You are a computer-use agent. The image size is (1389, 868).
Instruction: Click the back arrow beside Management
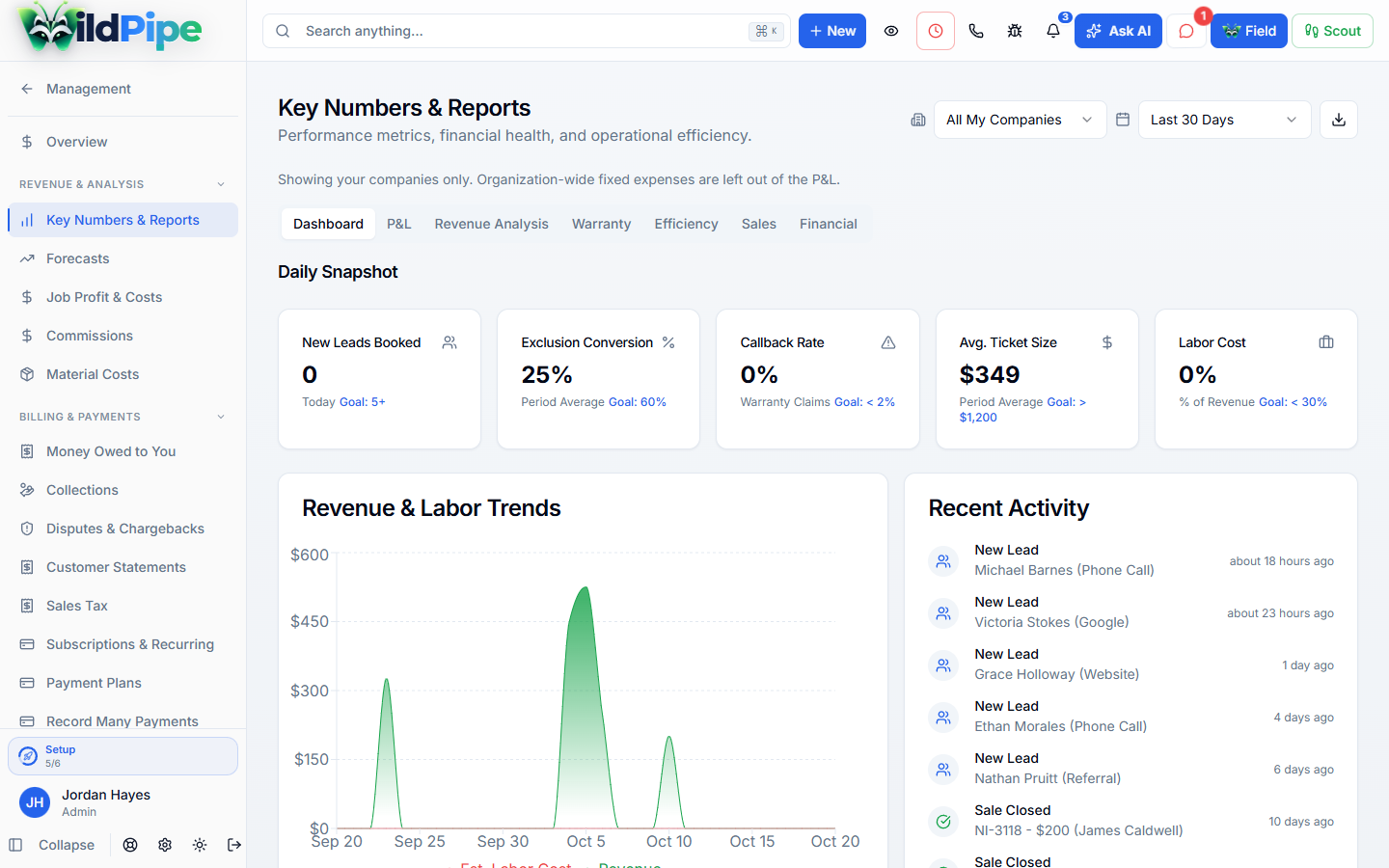point(27,89)
